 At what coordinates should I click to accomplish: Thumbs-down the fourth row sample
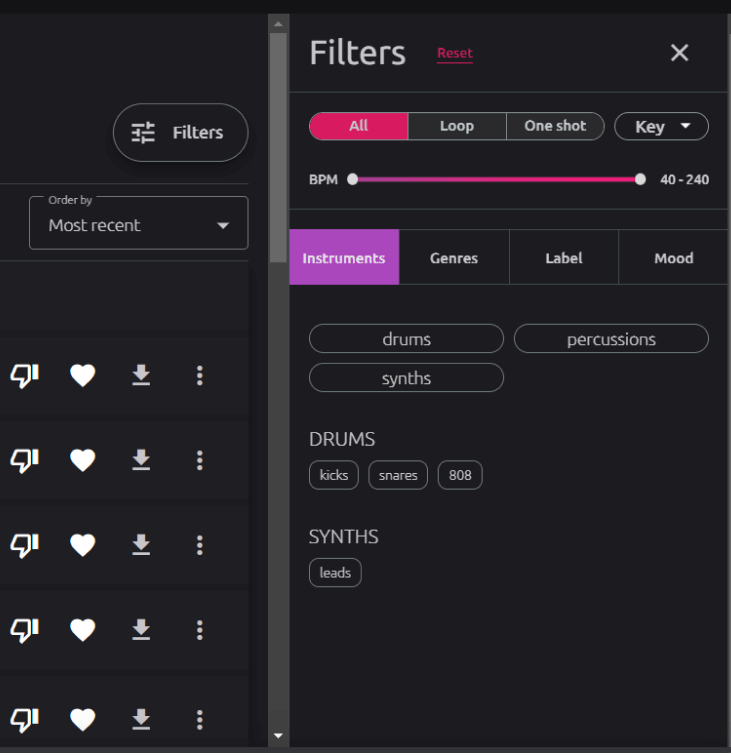(x=25, y=630)
